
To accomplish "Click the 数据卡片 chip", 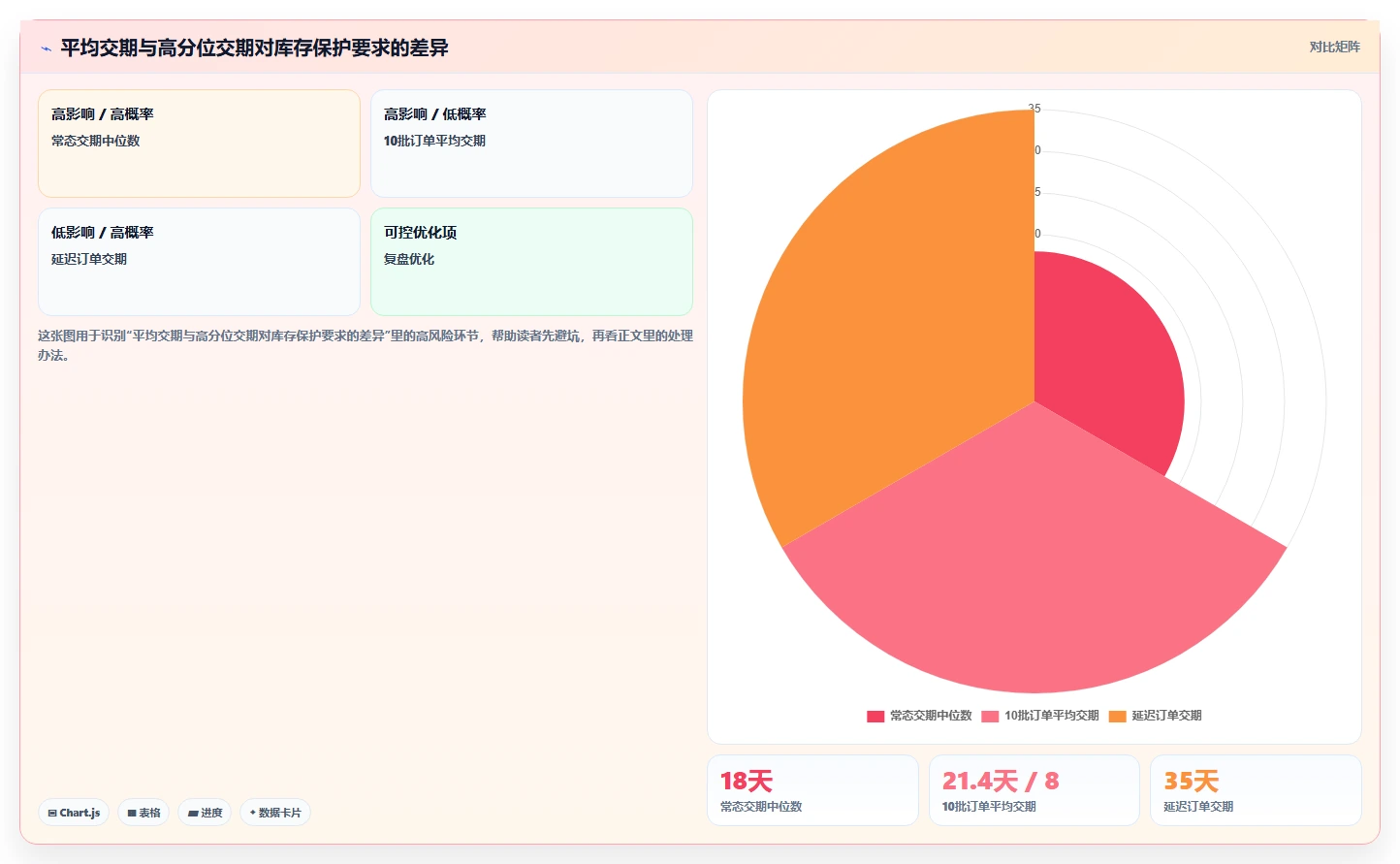I will pyautogui.click(x=275, y=813).
